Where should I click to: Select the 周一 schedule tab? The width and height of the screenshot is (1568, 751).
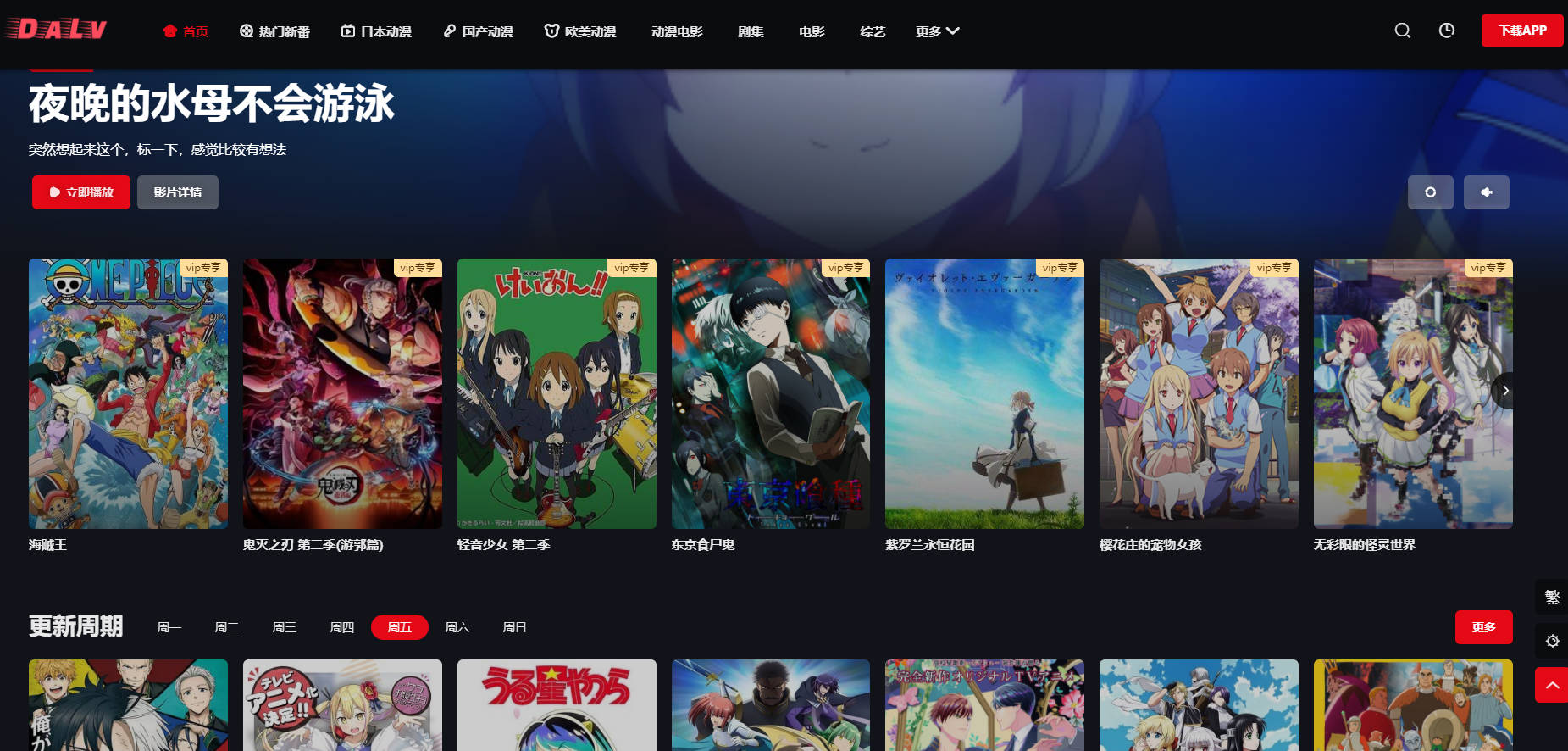click(169, 627)
